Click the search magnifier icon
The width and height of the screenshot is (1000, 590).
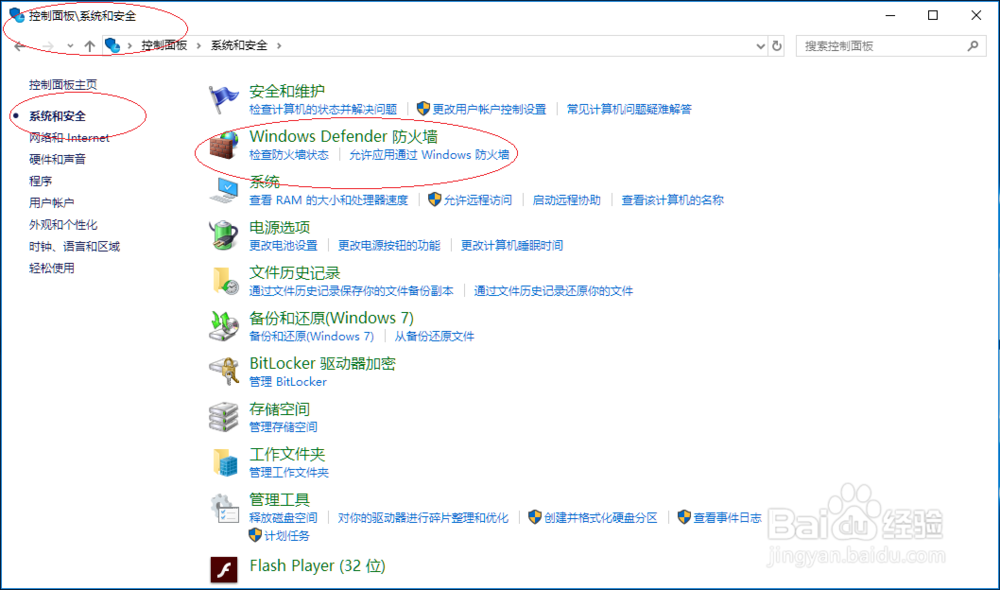pyautogui.click(x=973, y=46)
